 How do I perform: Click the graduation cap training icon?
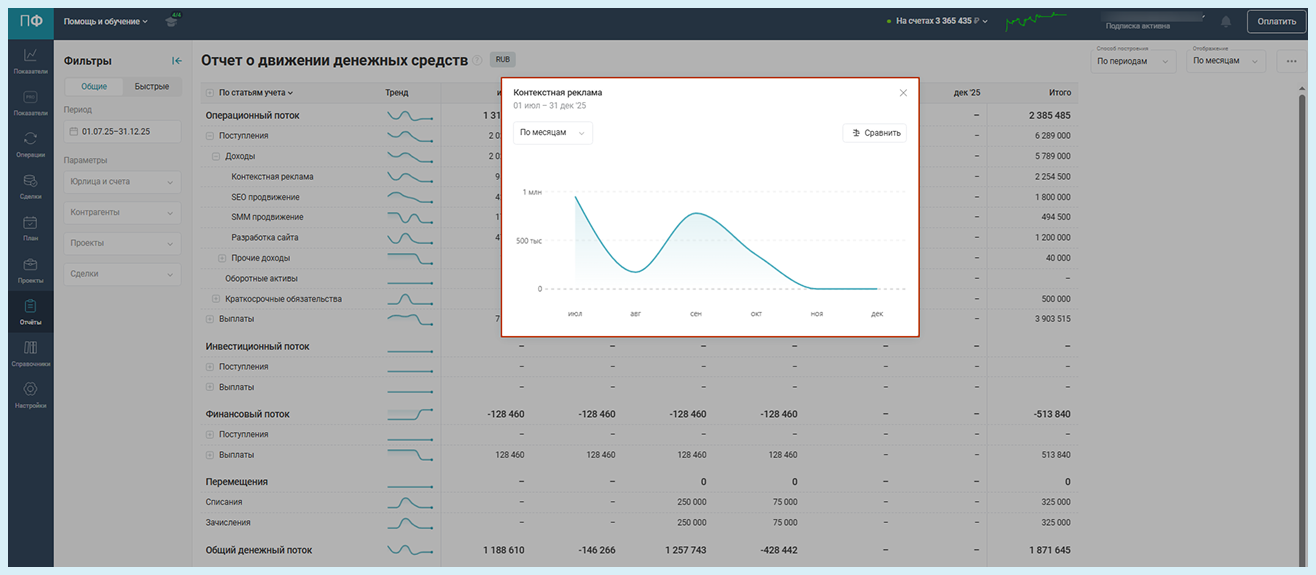point(172,21)
